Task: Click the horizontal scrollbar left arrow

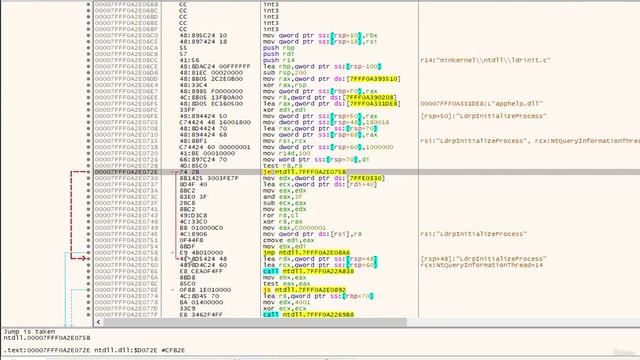Action: point(98,322)
